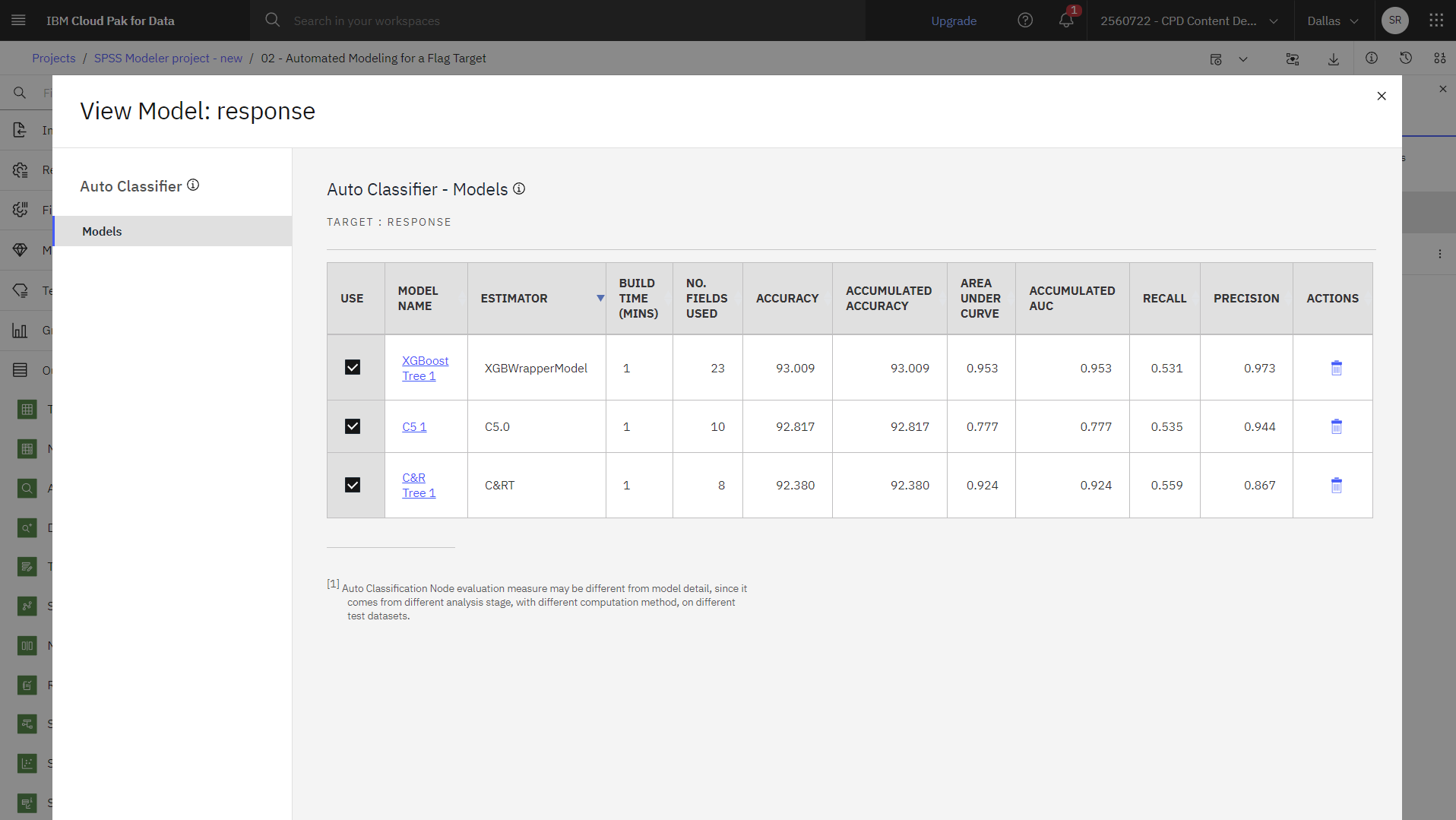
Task: Go to Projects breadcrumb
Action: pyautogui.click(x=54, y=58)
